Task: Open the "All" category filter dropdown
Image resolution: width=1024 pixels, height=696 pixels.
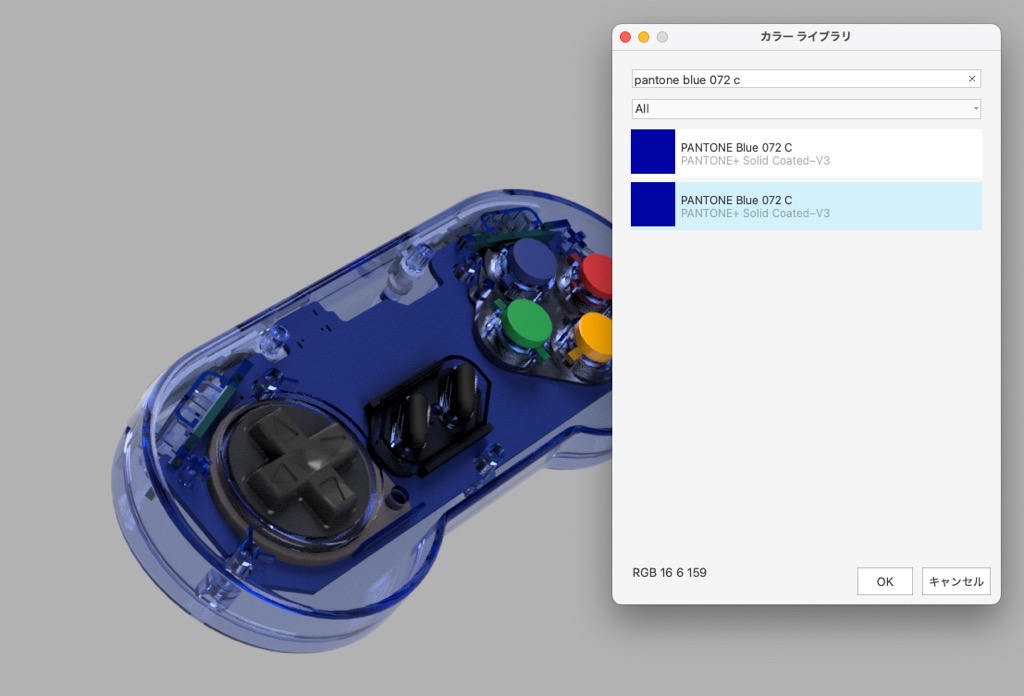Action: click(x=805, y=108)
